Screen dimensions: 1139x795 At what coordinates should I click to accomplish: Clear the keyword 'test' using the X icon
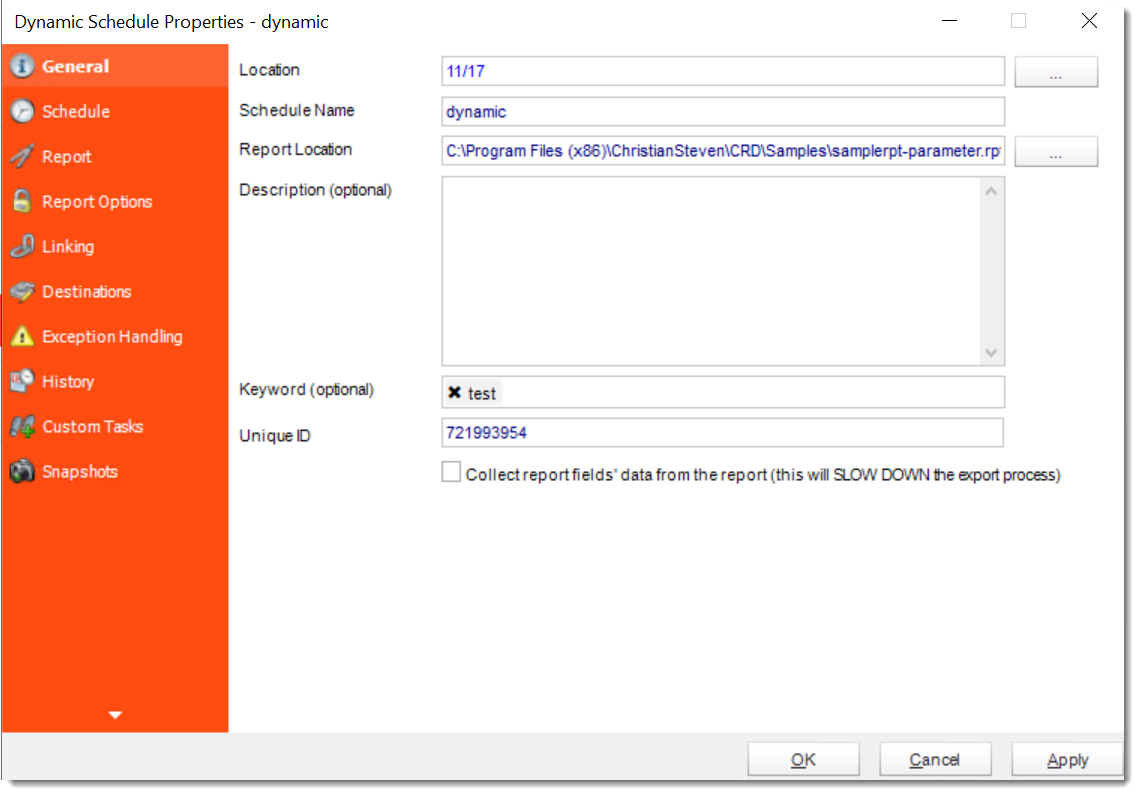click(x=455, y=392)
